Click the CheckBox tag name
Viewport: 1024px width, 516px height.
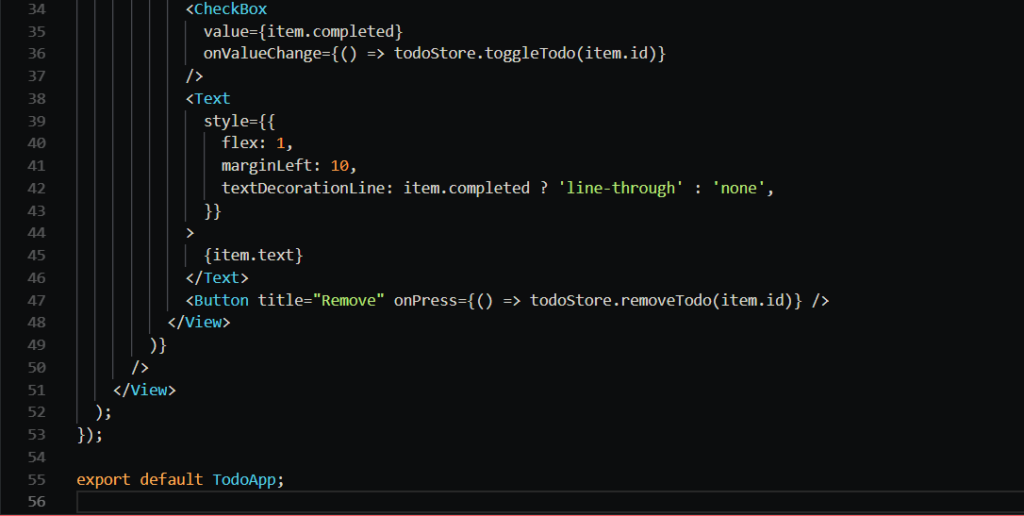pos(231,9)
